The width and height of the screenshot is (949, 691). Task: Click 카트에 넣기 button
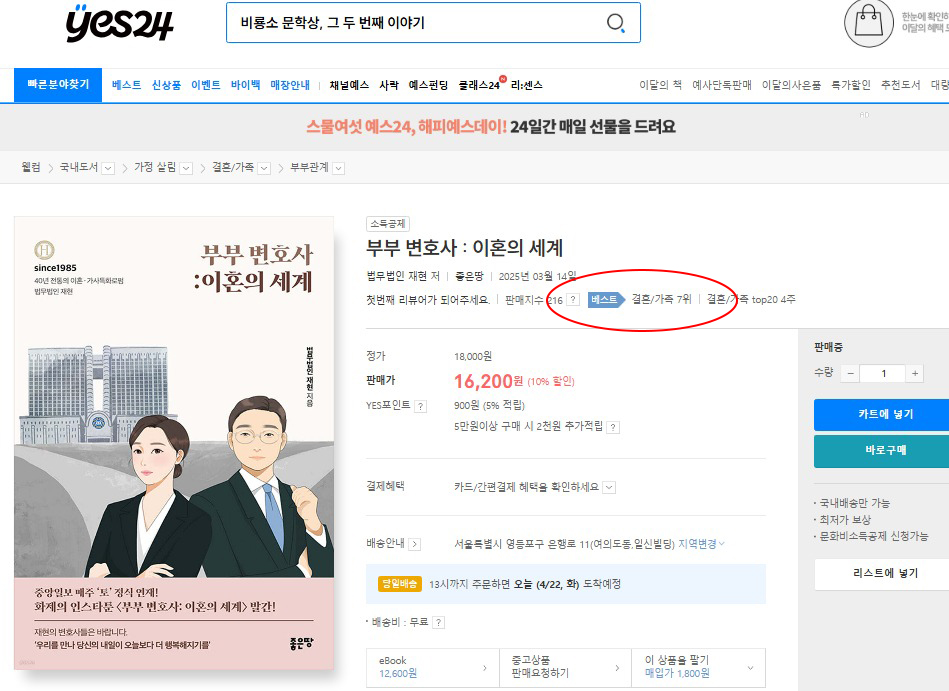pos(884,414)
